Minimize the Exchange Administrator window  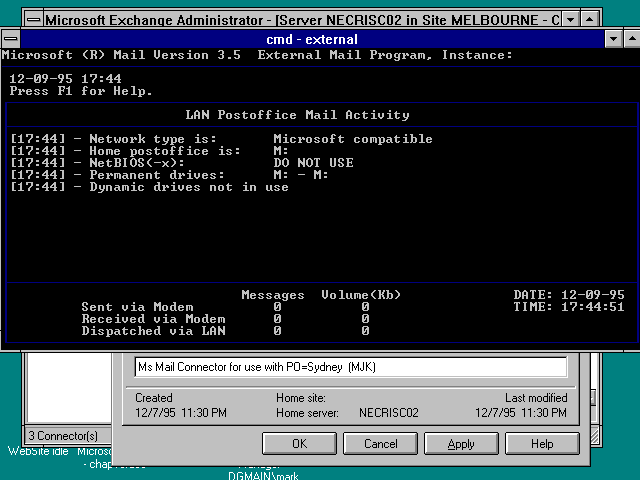(570, 19)
